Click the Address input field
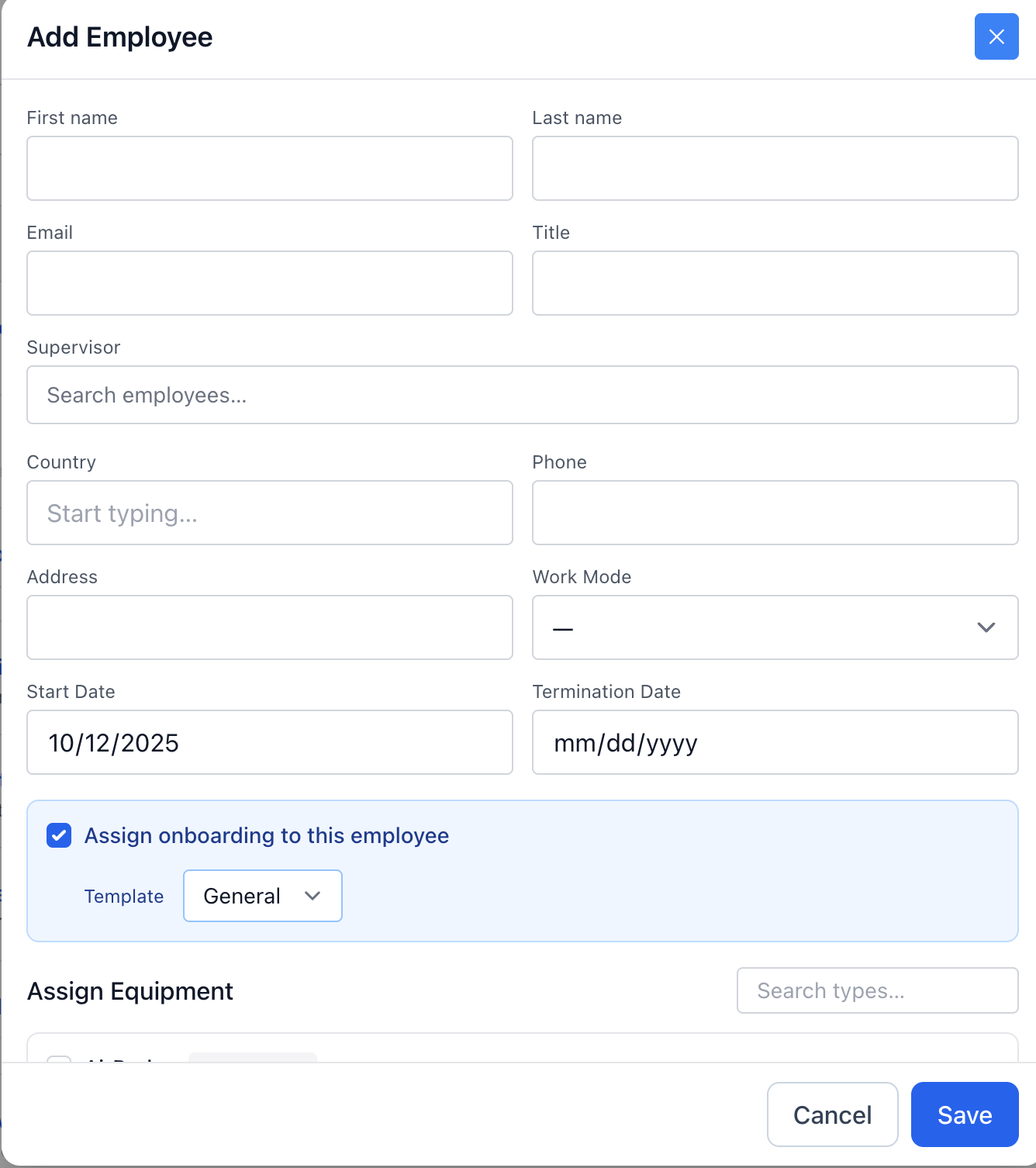Image resolution: width=1036 pixels, height=1168 pixels. pyautogui.click(x=269, y=627)
